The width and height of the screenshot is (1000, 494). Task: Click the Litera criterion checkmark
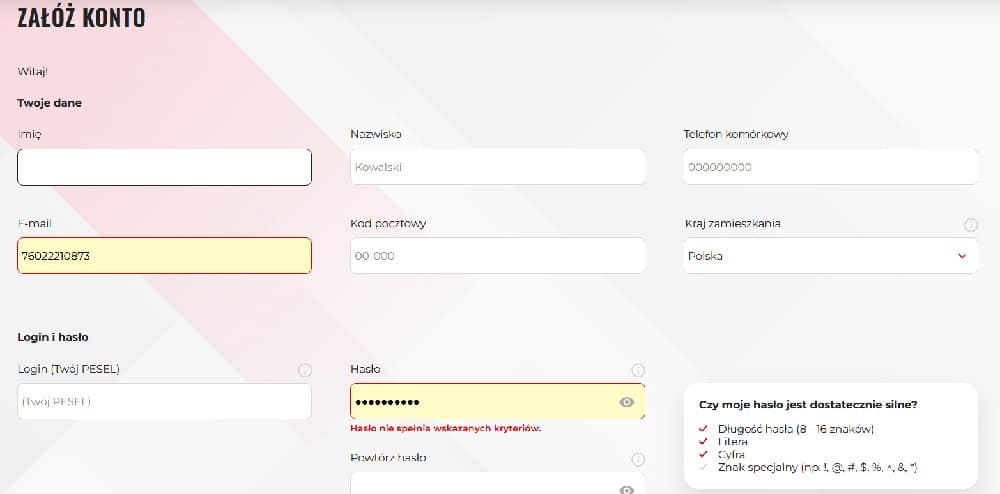click(x=703, y=442)
